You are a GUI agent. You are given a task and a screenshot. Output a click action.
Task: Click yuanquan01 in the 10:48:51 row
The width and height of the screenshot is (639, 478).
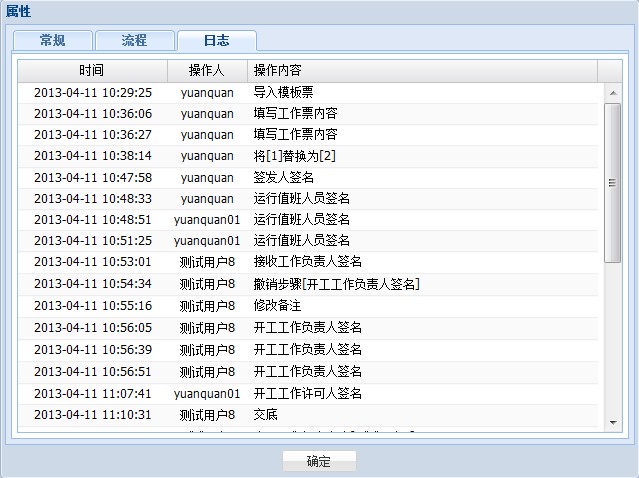[207, 220]
